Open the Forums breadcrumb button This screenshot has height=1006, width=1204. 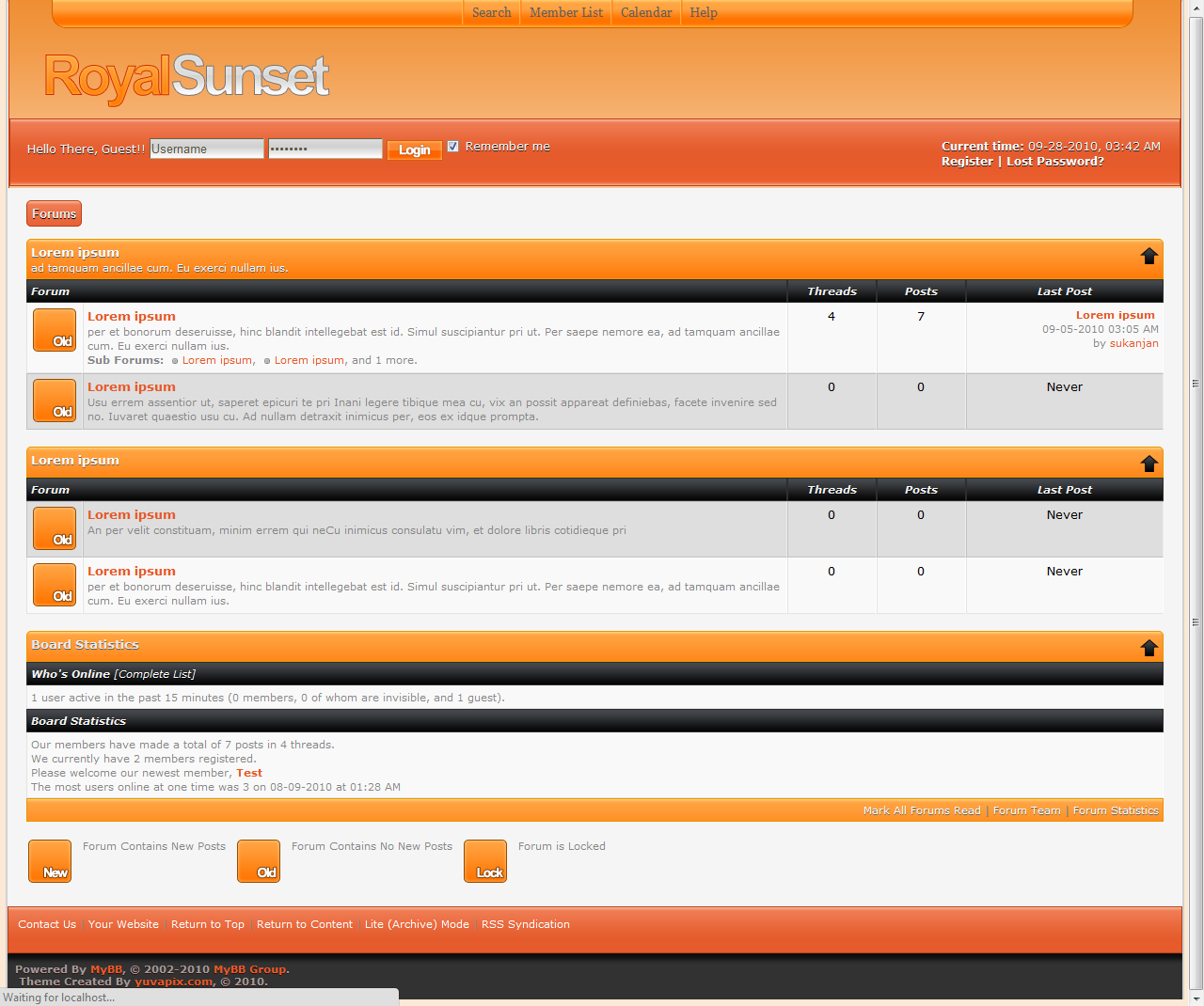(54, 213)
